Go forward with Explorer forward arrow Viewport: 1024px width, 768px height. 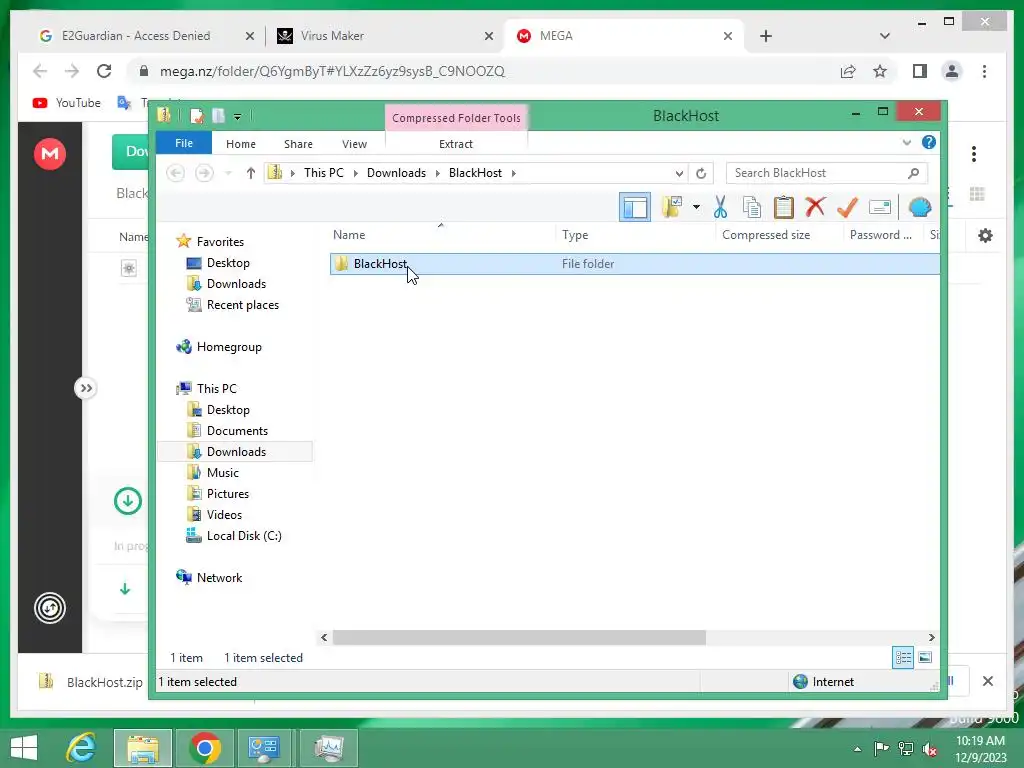tap(204, 173)
